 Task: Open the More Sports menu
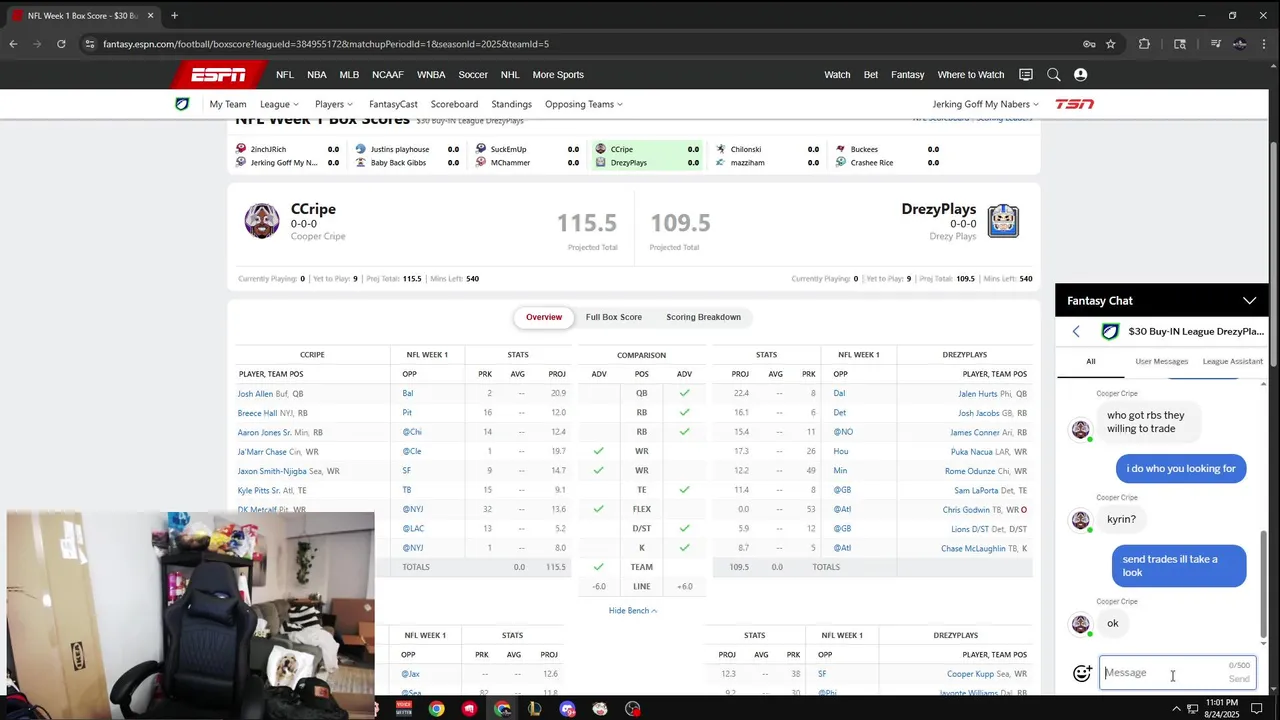point(558,75)
